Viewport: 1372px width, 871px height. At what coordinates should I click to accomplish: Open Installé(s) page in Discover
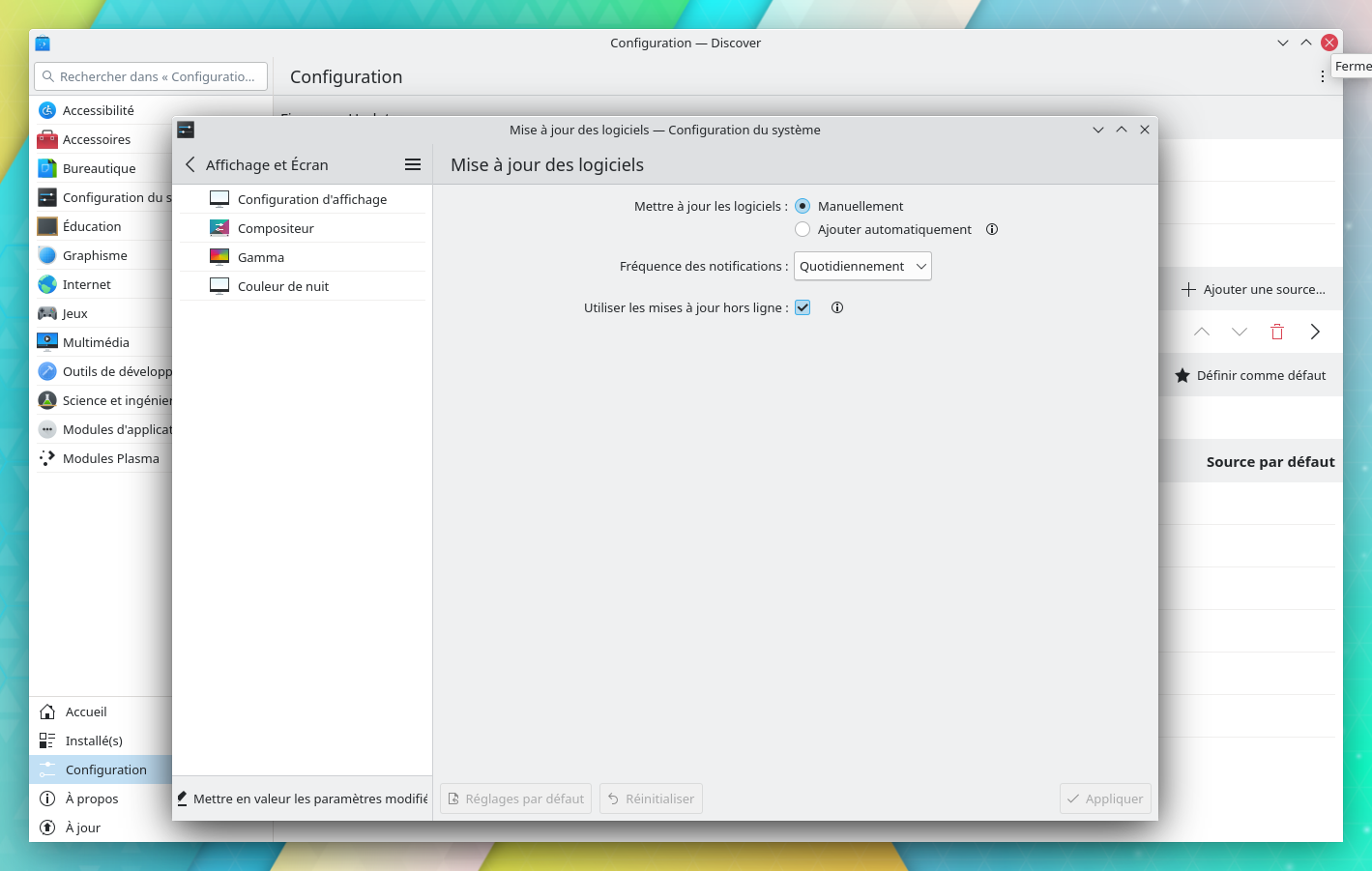point(101,740)
